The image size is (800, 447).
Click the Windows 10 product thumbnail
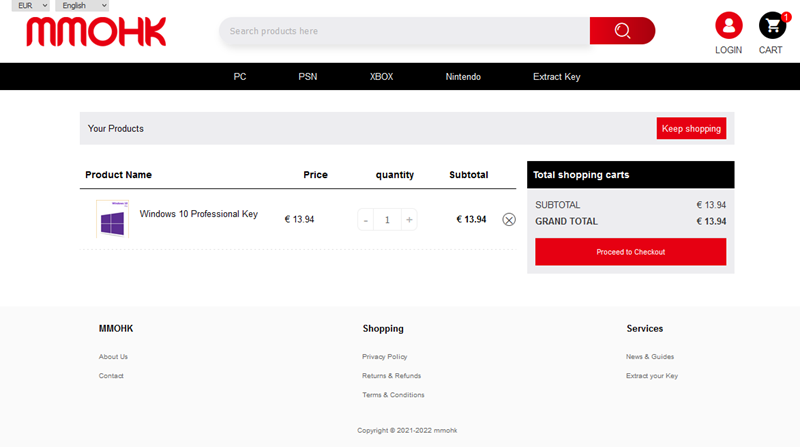click(x=112, y=219)
